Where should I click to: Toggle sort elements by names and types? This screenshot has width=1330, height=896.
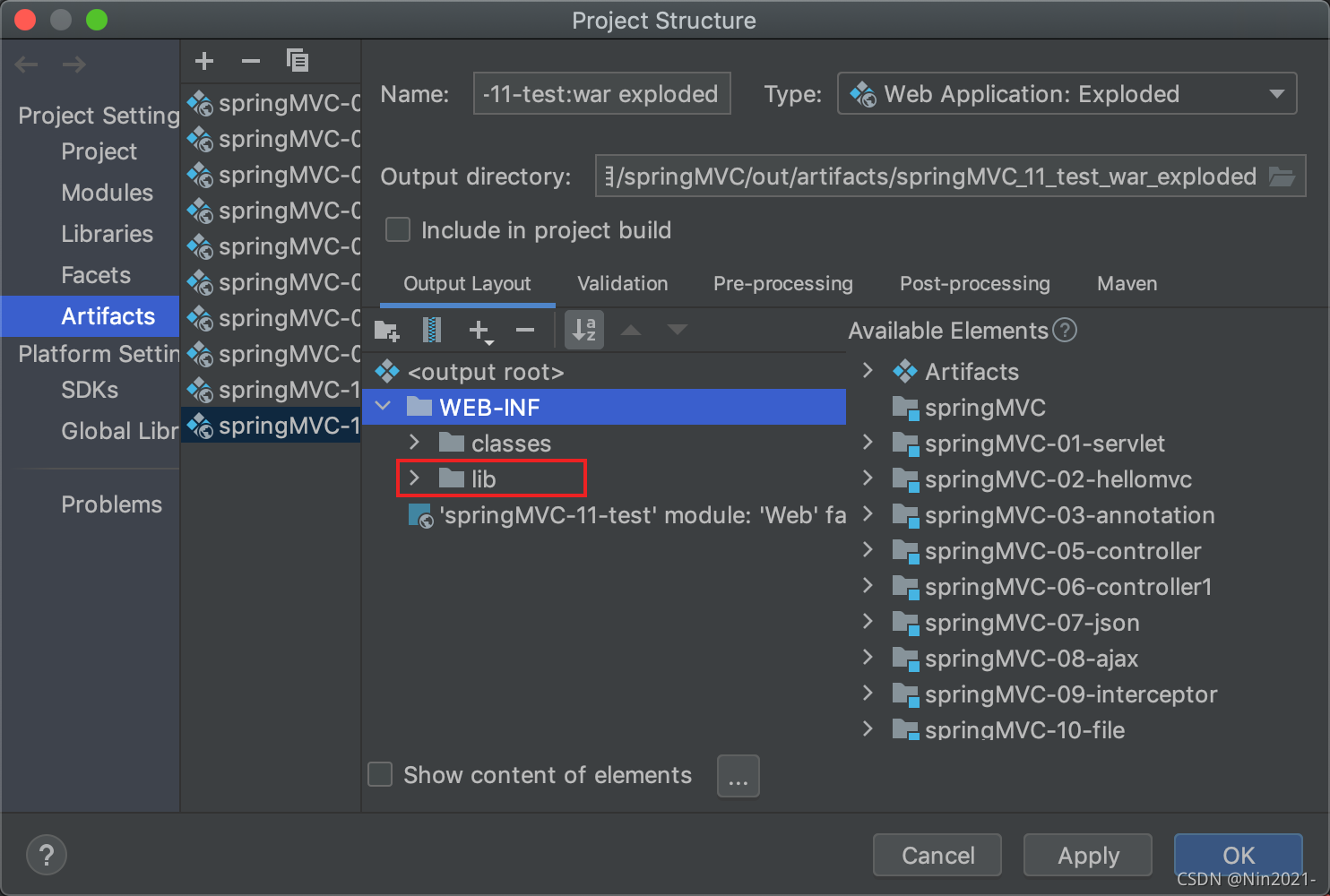[x=584, y=330]
